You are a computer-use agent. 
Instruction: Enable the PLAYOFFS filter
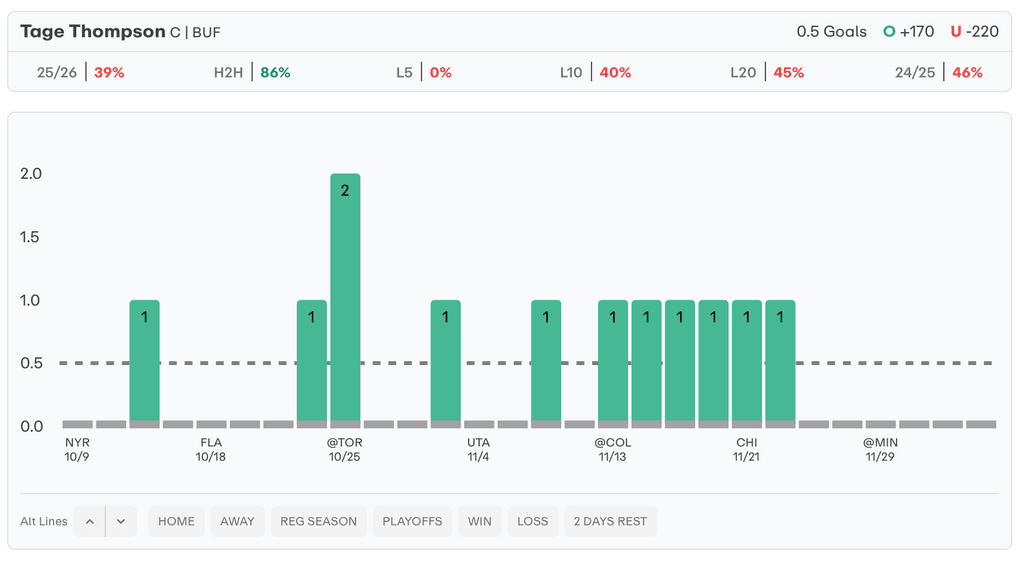pyautogui.click(x=412, y=521)
